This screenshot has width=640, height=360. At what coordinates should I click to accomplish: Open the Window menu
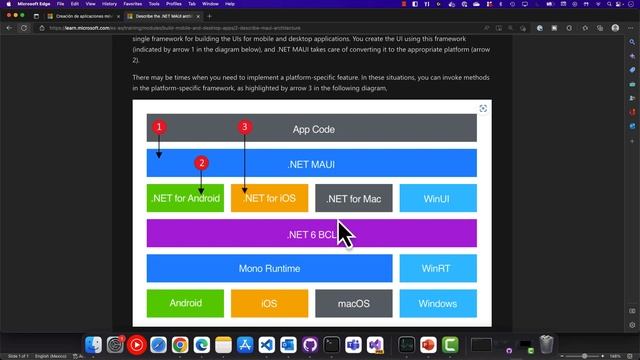[210, 4]
